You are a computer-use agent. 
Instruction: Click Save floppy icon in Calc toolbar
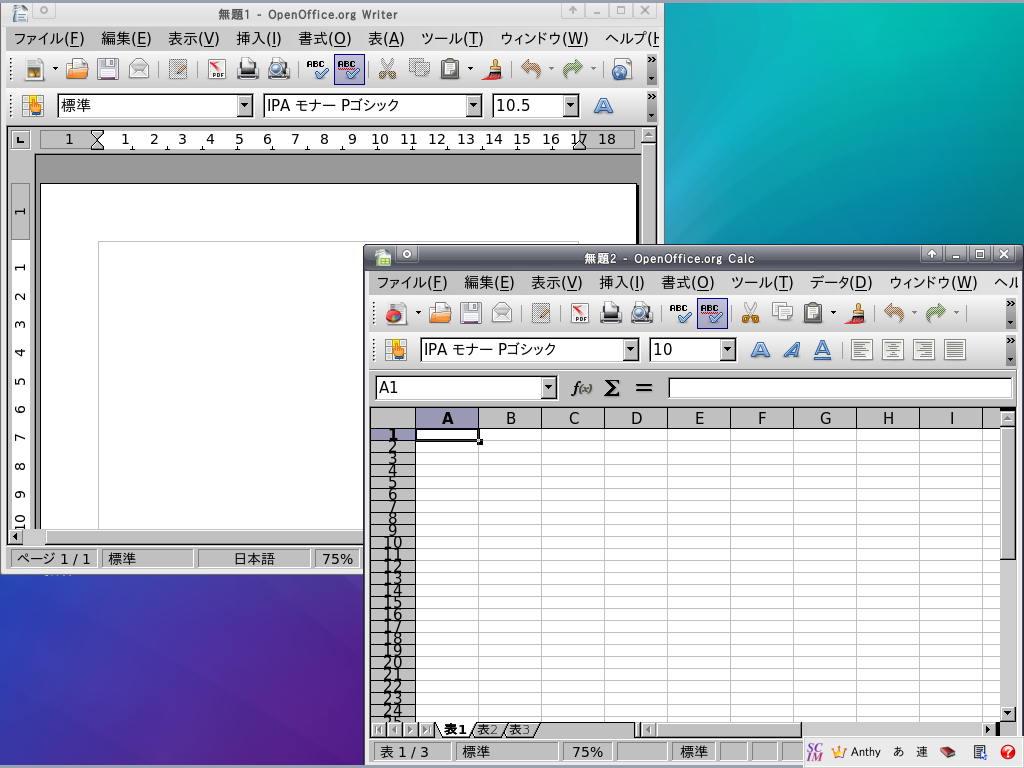(471, 313)
